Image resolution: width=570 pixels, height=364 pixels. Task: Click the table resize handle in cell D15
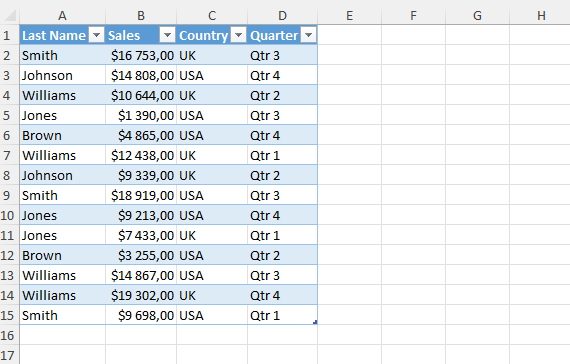315,322
